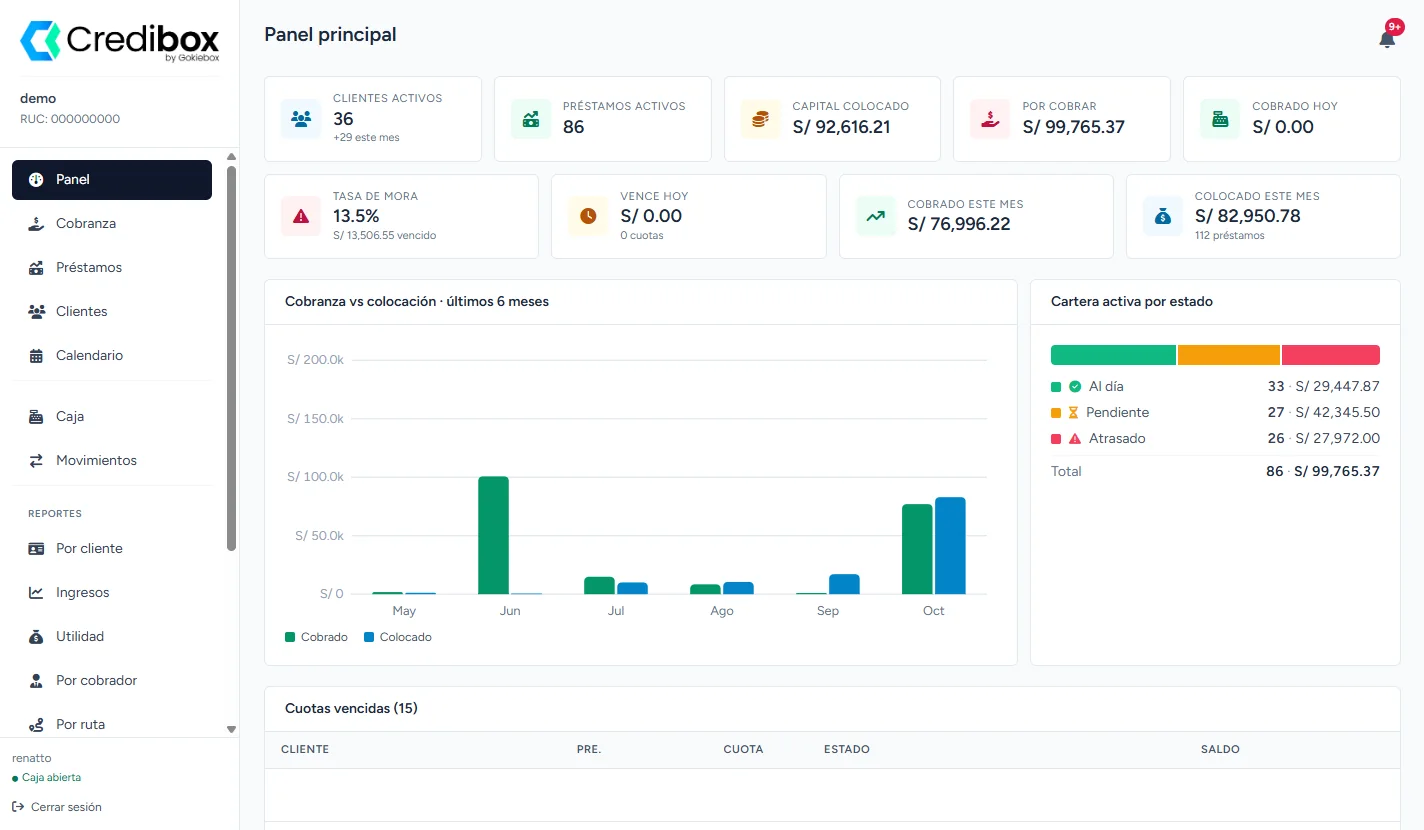Click the green Jun Cobrado bar
The height and width of the screenshot is (830, 1424).
tap(493, 535)
